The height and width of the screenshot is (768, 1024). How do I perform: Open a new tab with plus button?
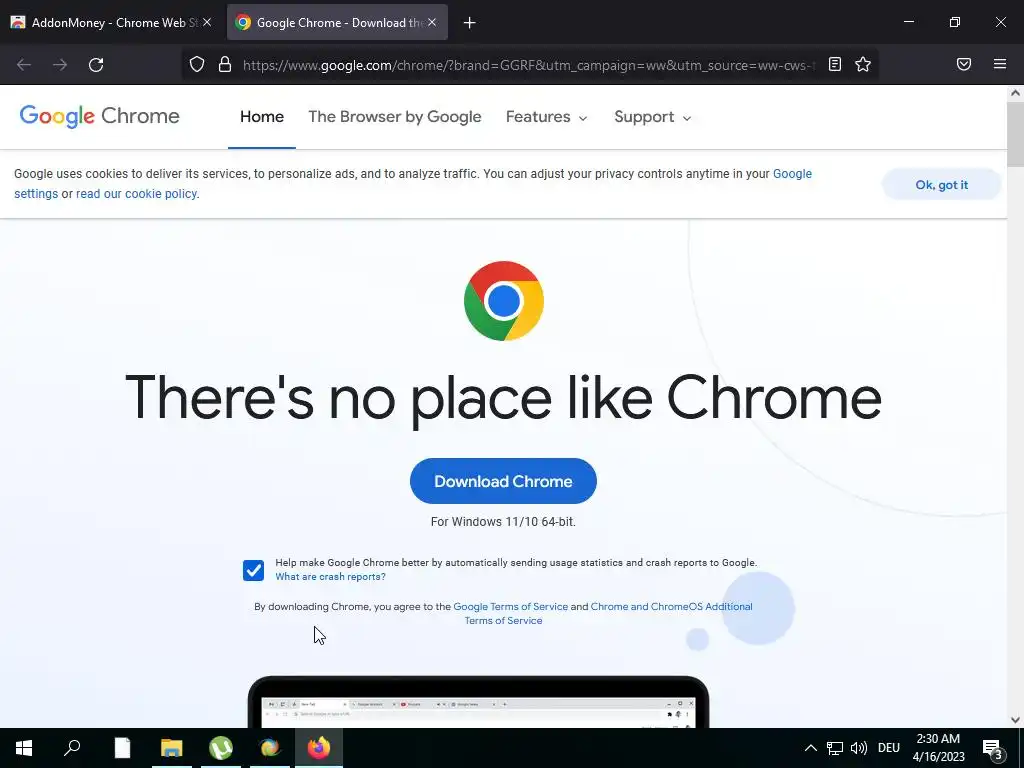pyautogui.click(x=469, y=23)
